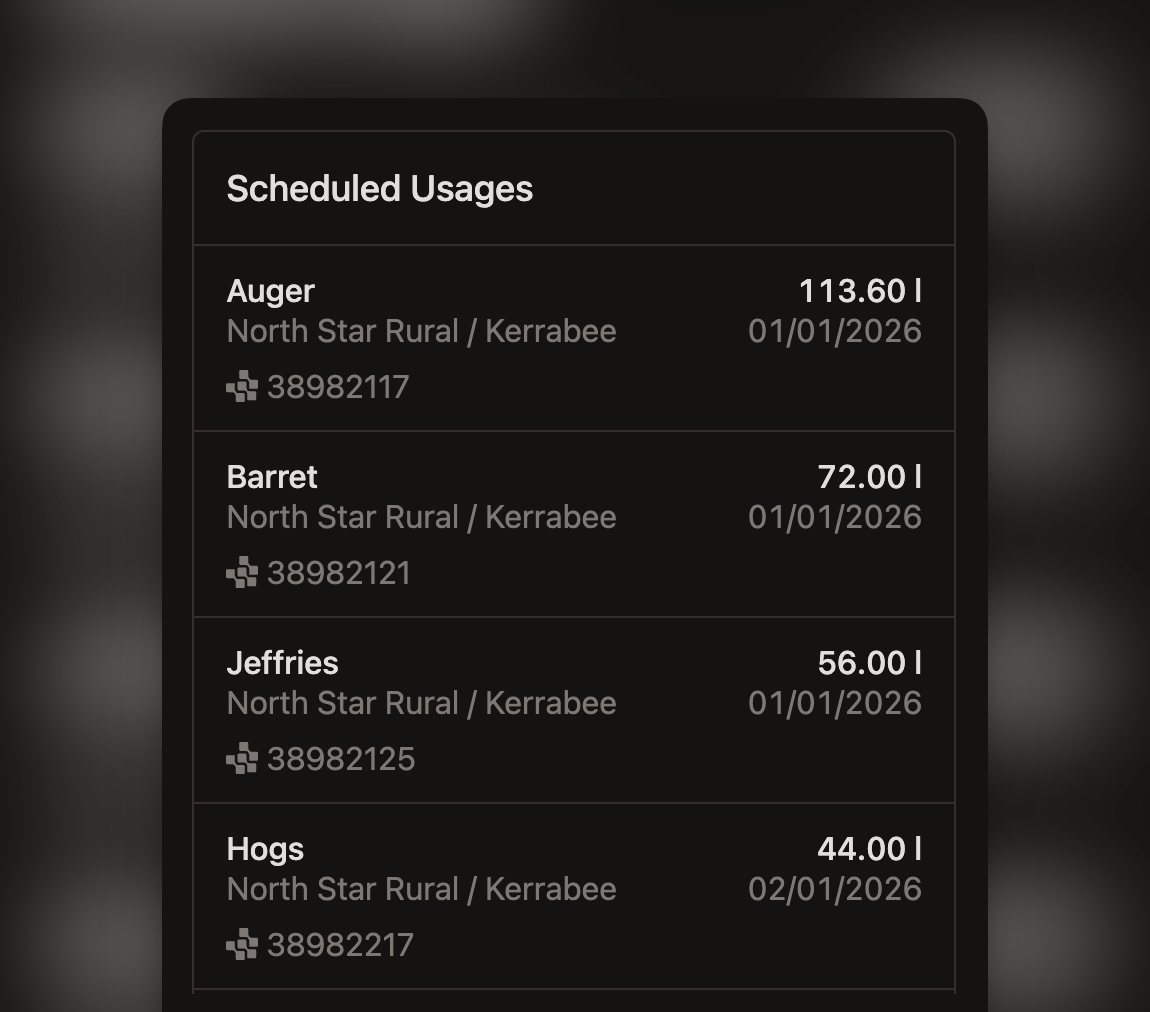Click the batch icon in the Barret row

point(241,572)
